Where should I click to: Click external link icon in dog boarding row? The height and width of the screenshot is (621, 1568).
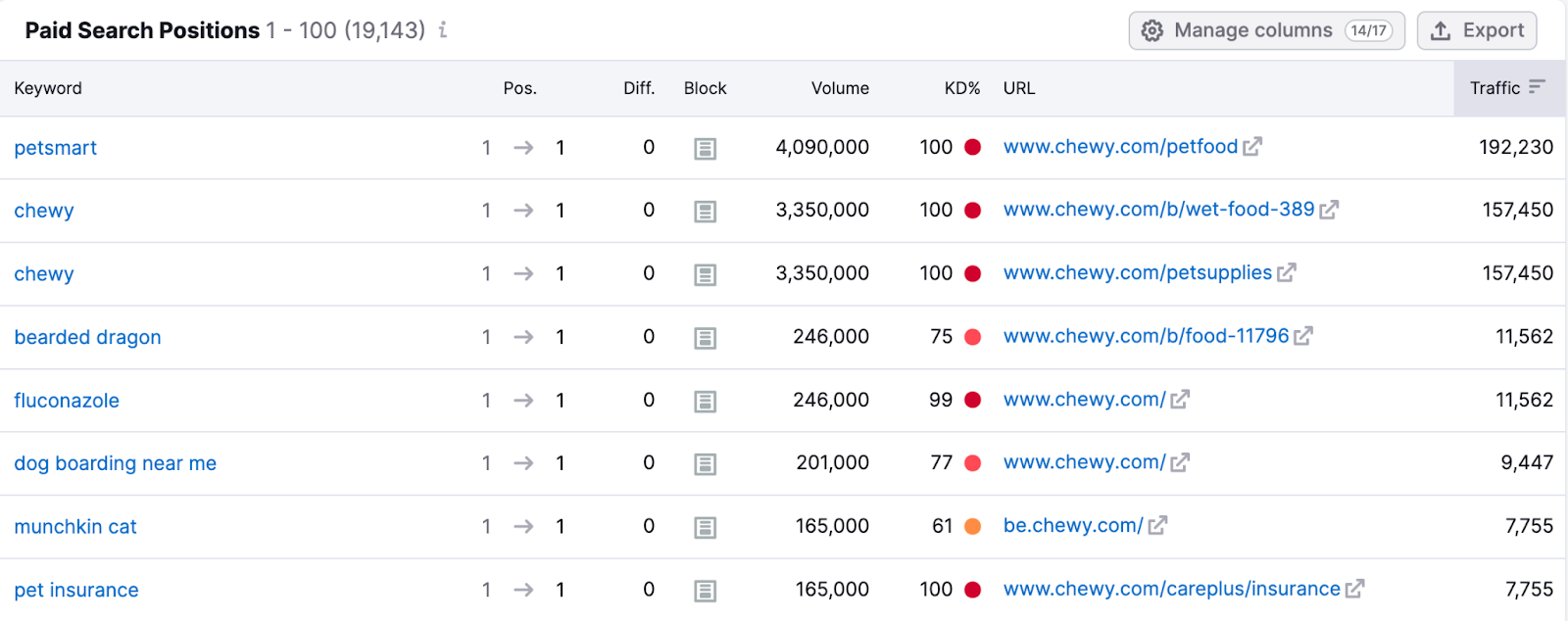click(x=1180, y=462)
